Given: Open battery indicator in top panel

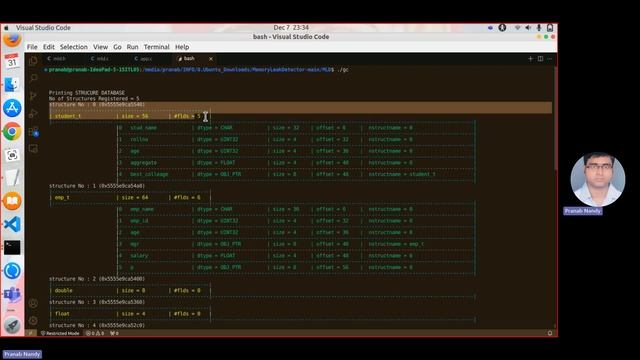Looking at the screenshot, I should pyautogui.click(x=550, y=28).
